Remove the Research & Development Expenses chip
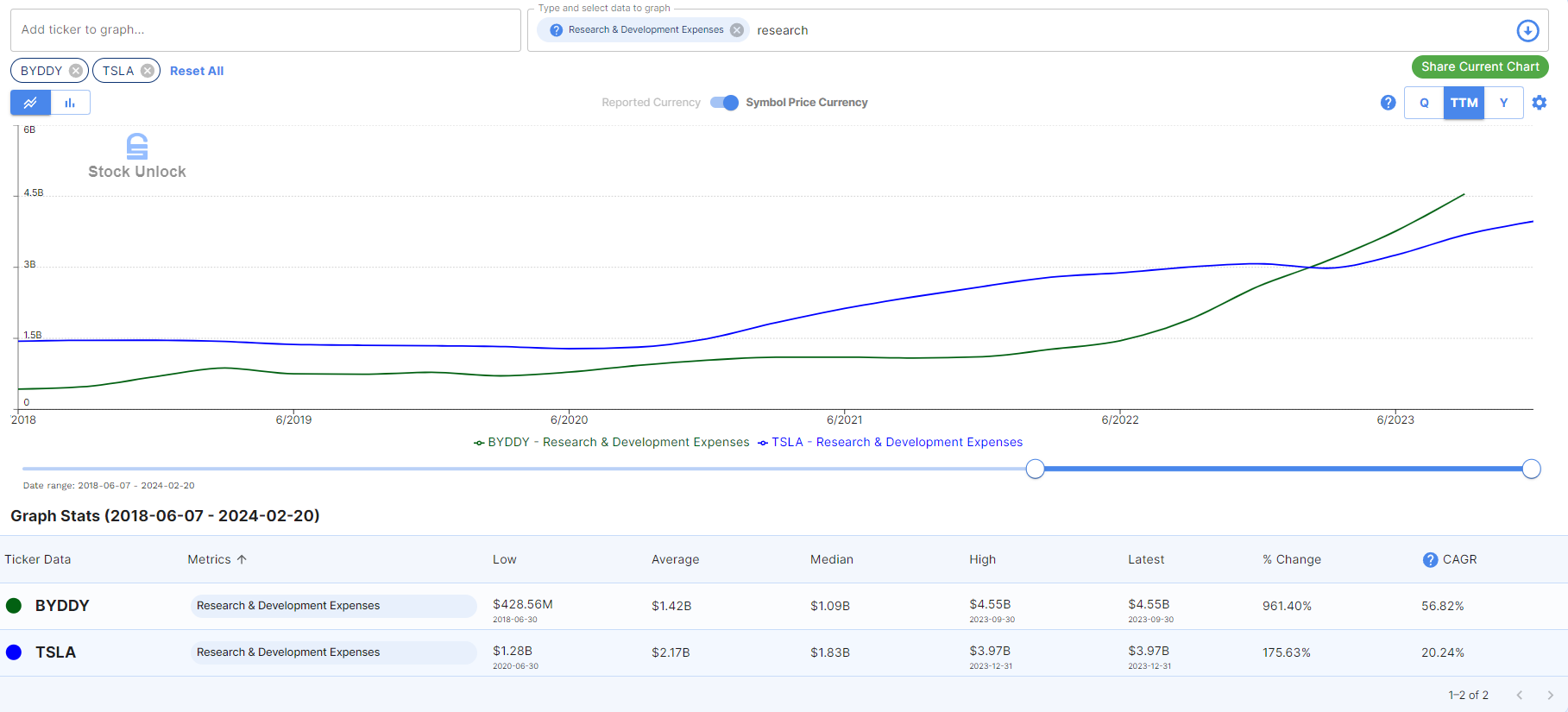 (737, 30)
